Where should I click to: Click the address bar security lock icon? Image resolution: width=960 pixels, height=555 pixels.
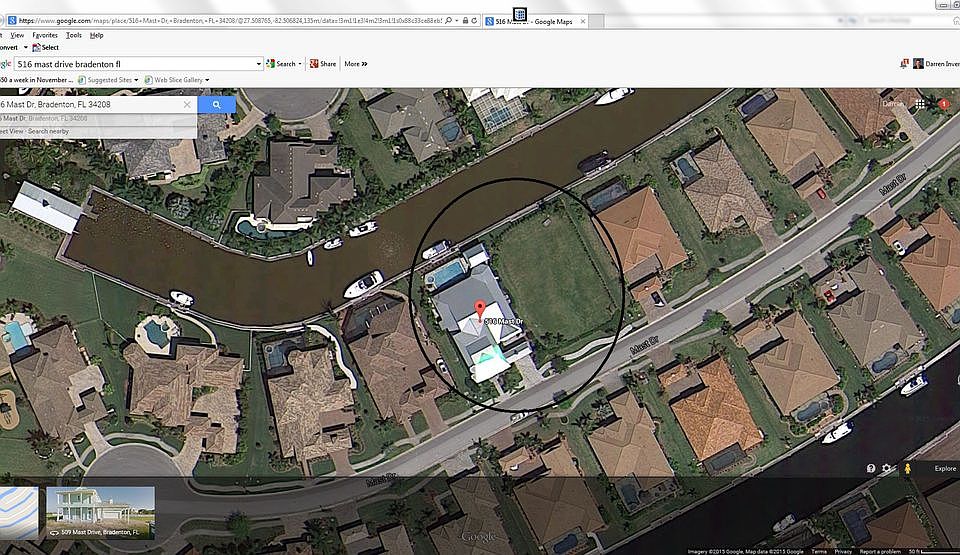pos(465,20)
